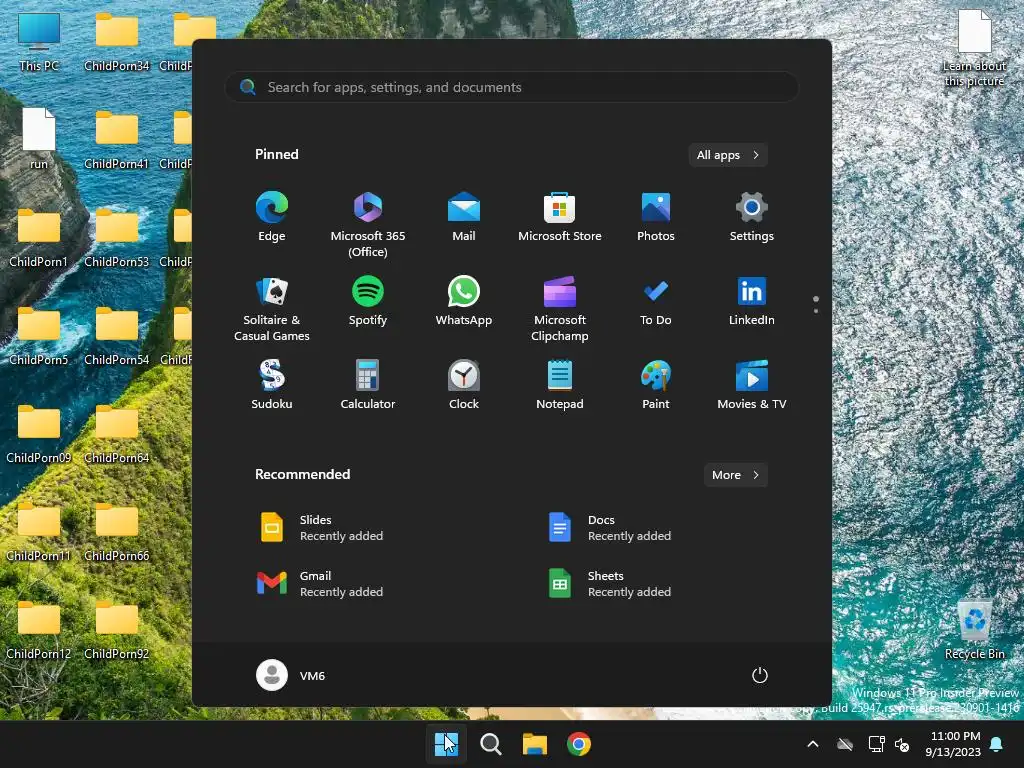Launch Notepad

[560, 385]
